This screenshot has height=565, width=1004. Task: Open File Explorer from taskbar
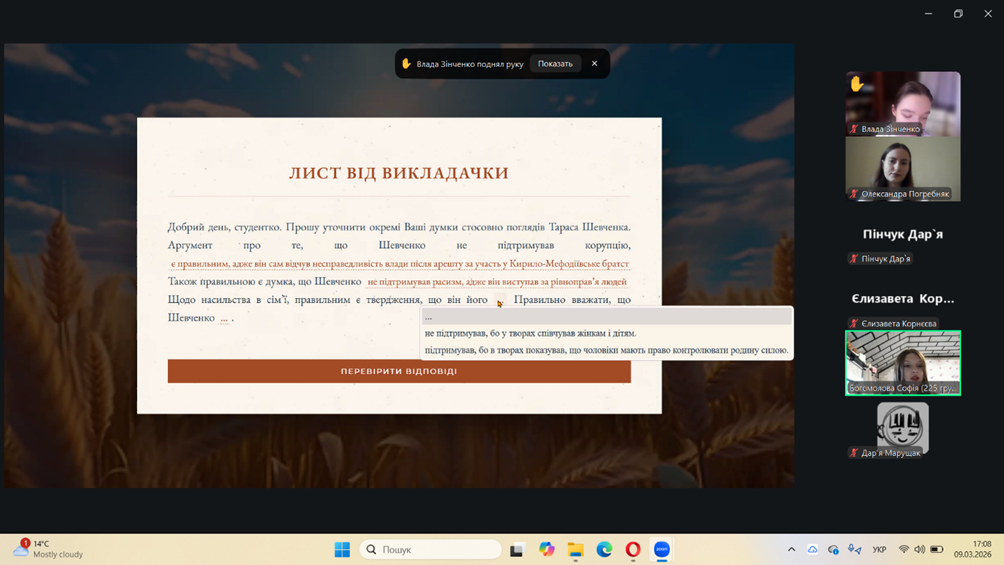click(575, 549)
